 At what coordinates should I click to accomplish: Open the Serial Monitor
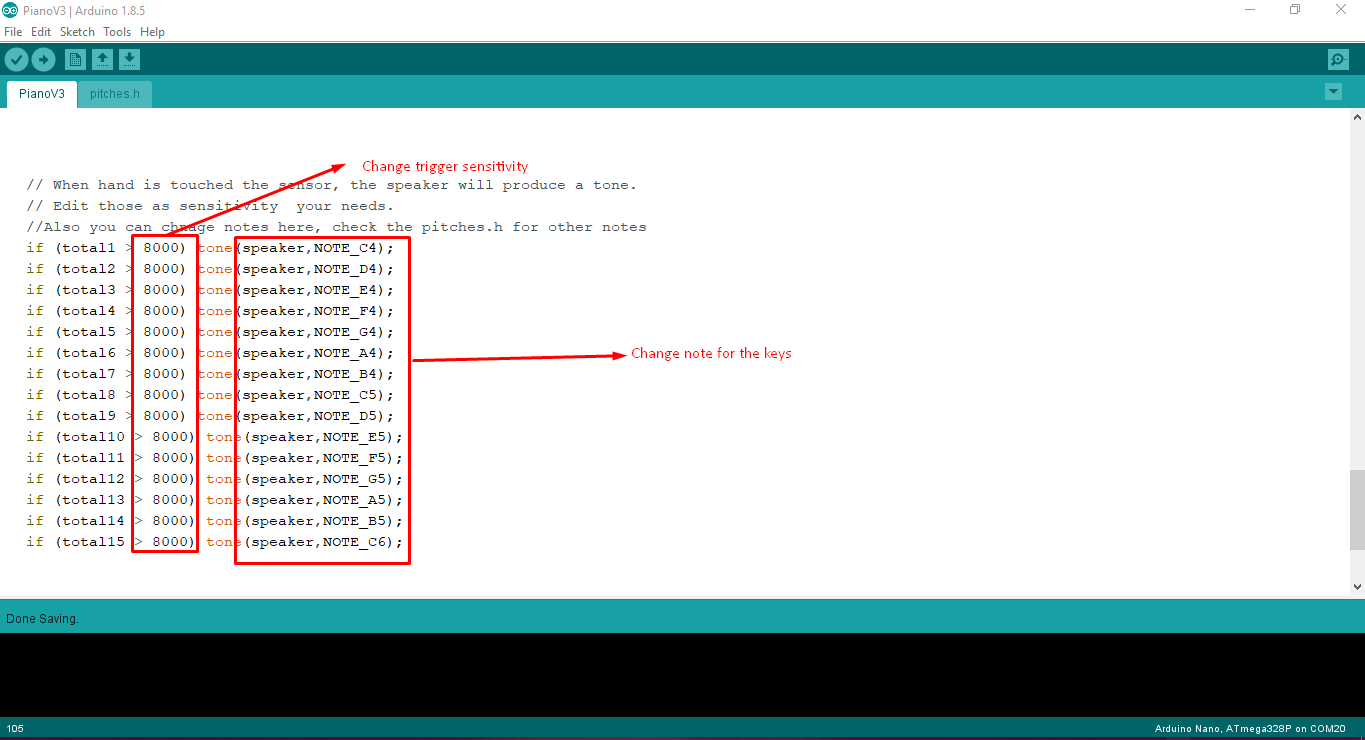(x=1338, y=60)
